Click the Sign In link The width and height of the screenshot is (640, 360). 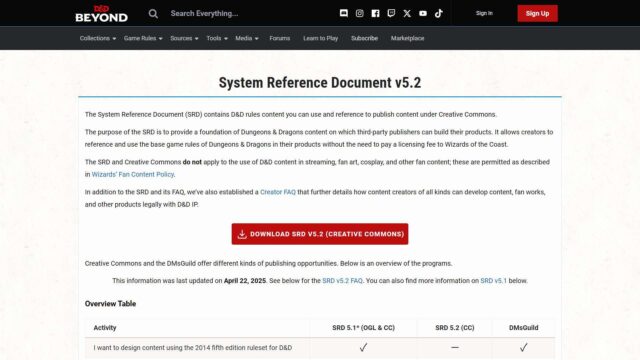[484, 13]
